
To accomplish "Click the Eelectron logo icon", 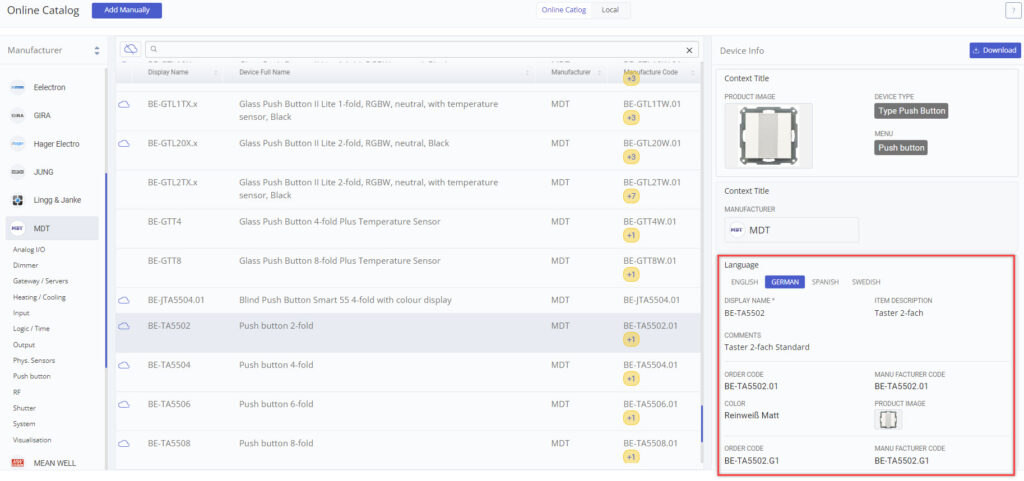I will pos(18,87).
